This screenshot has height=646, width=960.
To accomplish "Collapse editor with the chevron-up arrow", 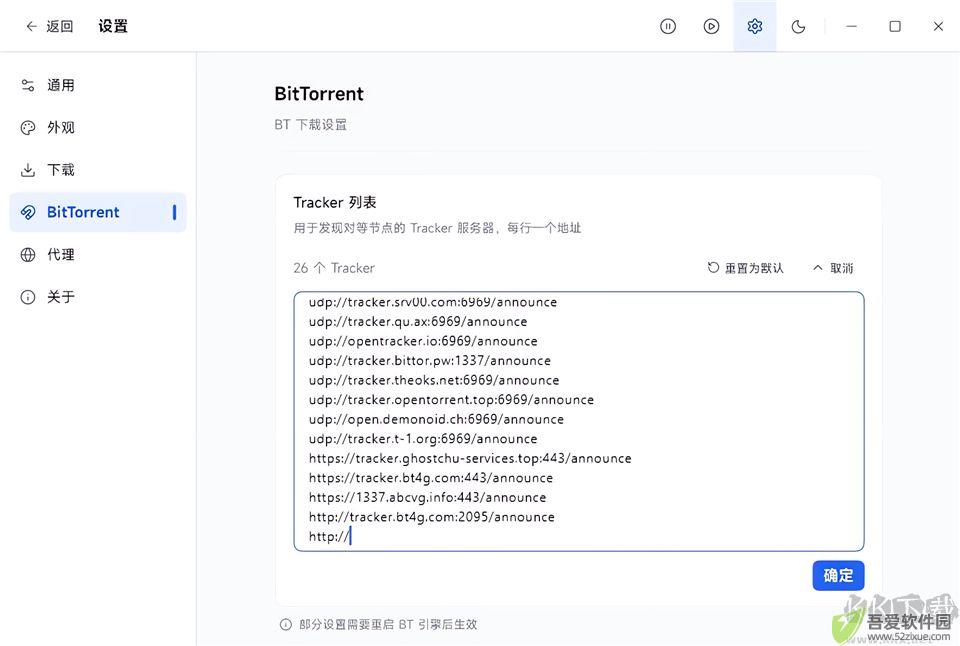I will pos(817,268).
